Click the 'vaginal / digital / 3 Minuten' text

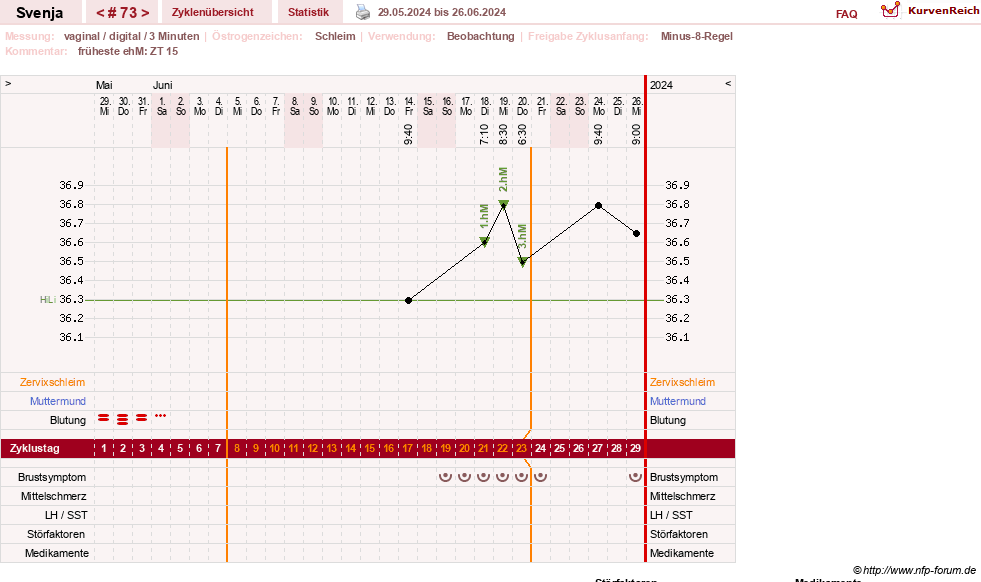(131, 36)
